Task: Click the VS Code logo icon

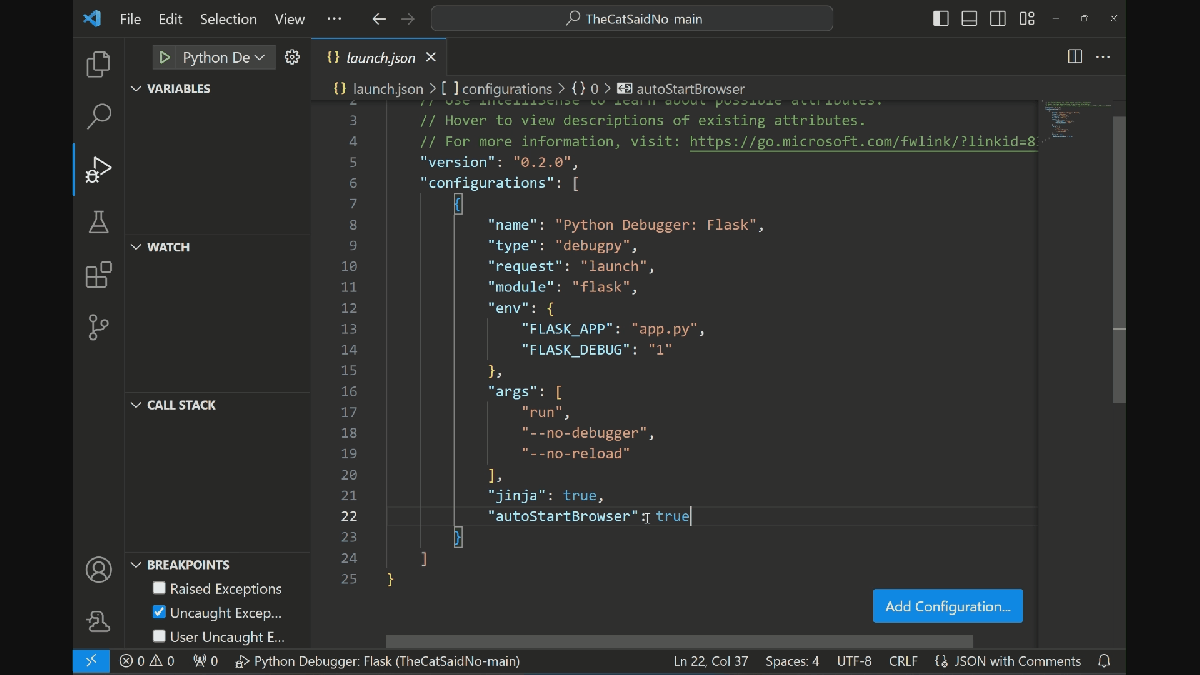Action: 92,19
